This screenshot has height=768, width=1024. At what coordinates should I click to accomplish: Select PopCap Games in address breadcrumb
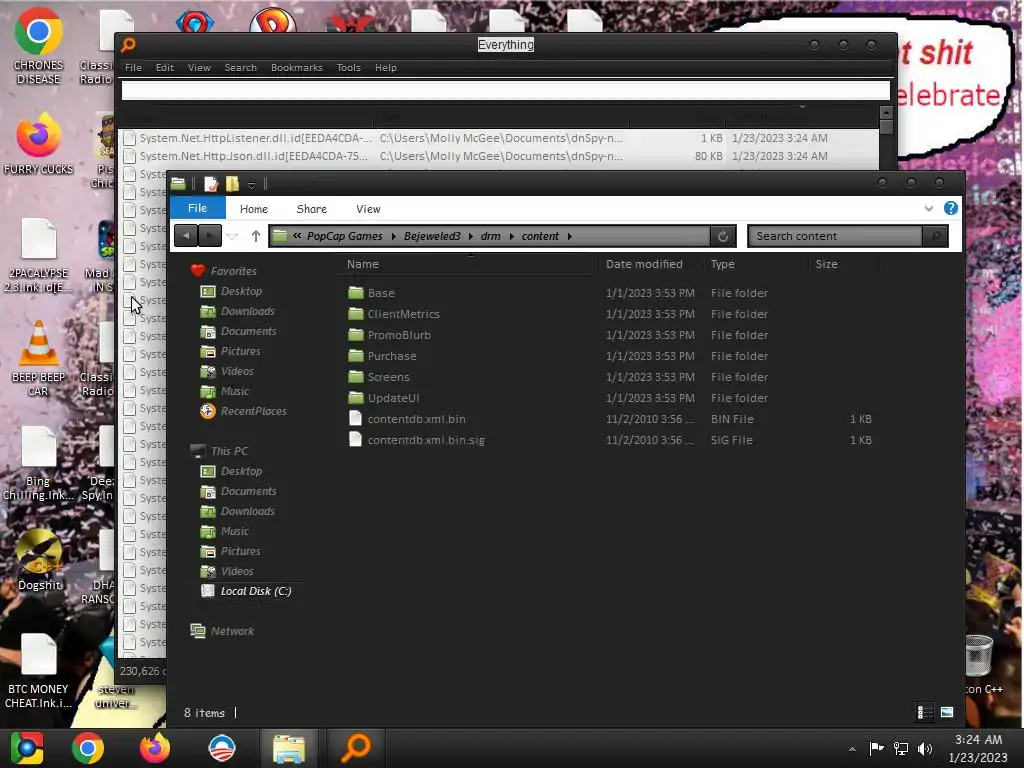click(x=344, y=236)
